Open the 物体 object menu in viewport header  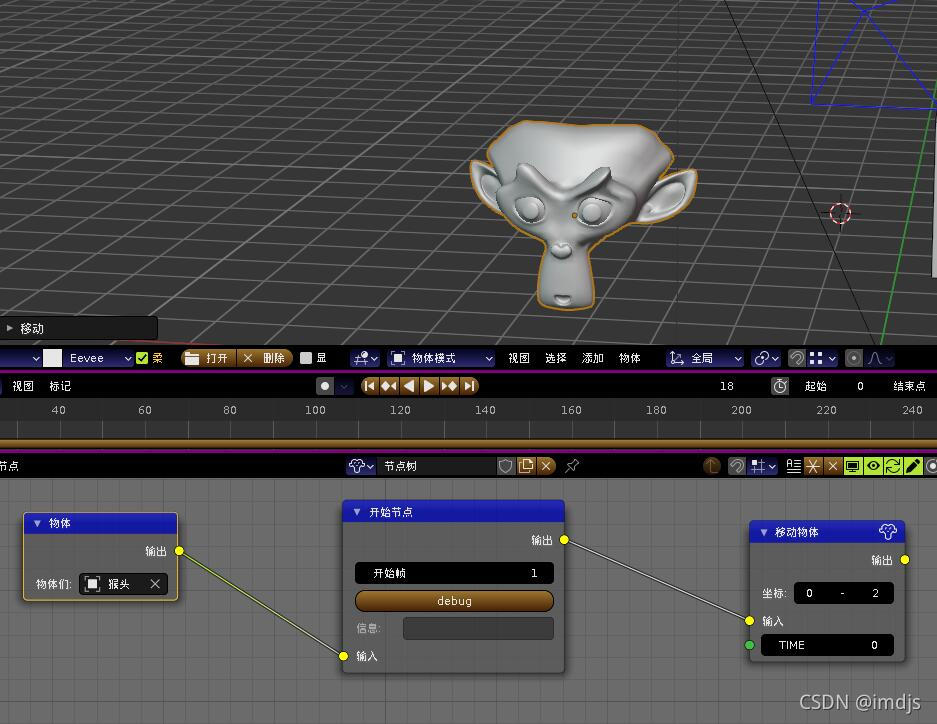click(x=629, y=358)
